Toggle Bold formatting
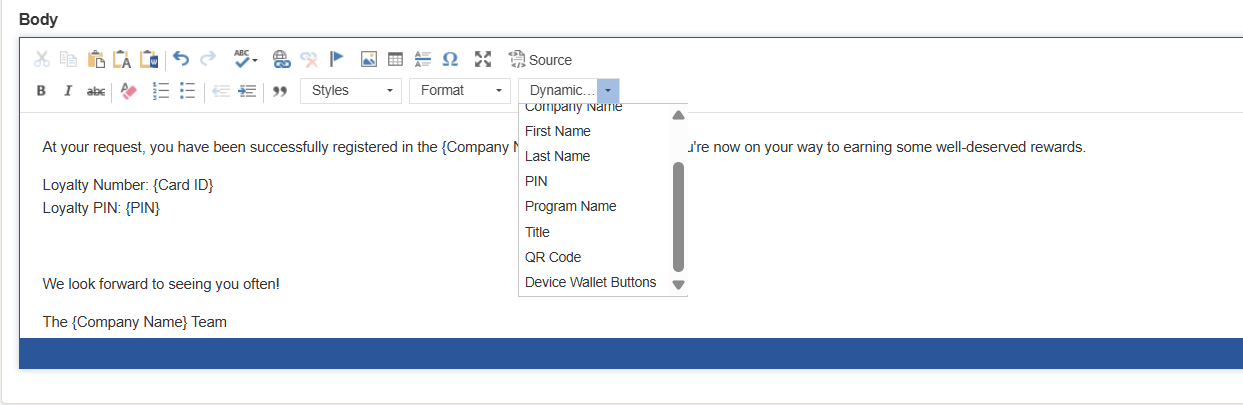This screenshot has width=1243, height=405. (x=41, y=91)
